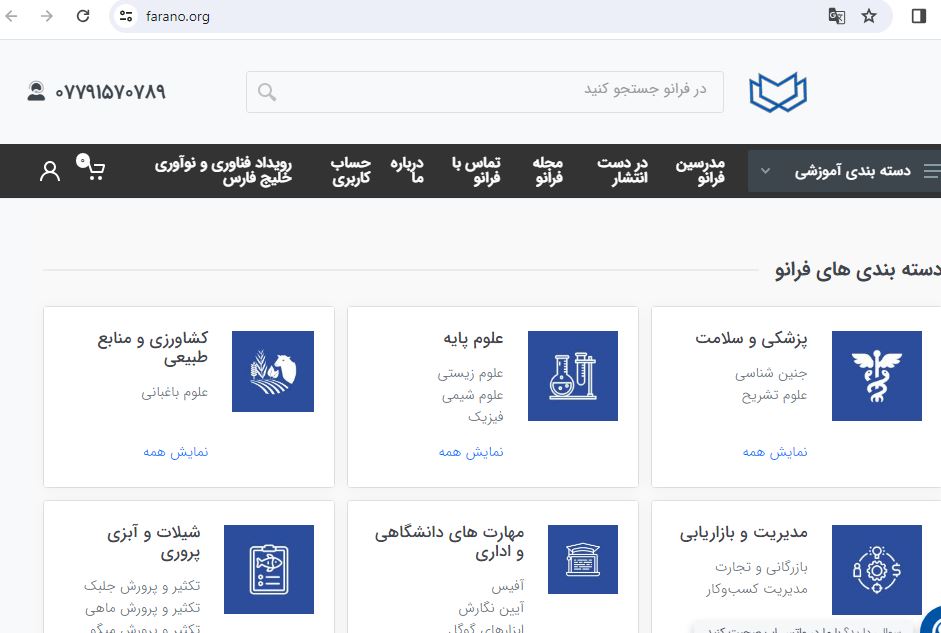The height and width of the screenshot is (633, 941).
Task: Reload the farano.org page
Action: (x=83, y=16)
